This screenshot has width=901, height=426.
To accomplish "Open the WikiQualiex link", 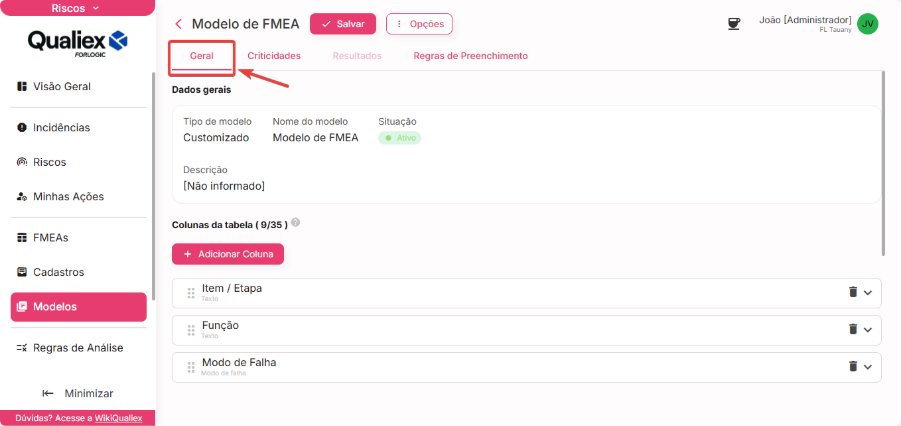I will pyautogui.click(x=119, y=418).
